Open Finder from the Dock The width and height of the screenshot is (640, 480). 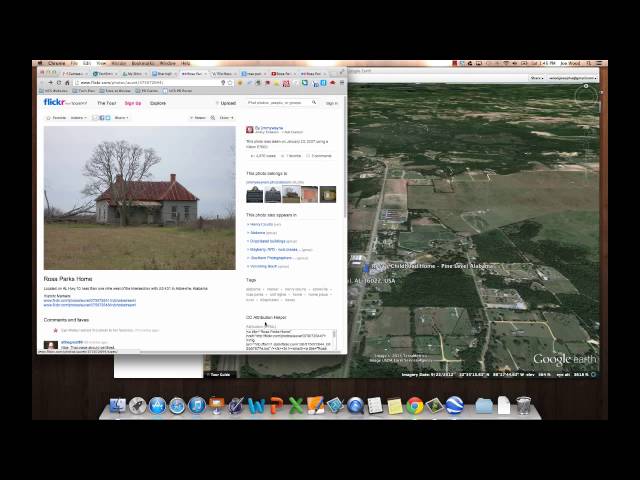pos(118,406)
